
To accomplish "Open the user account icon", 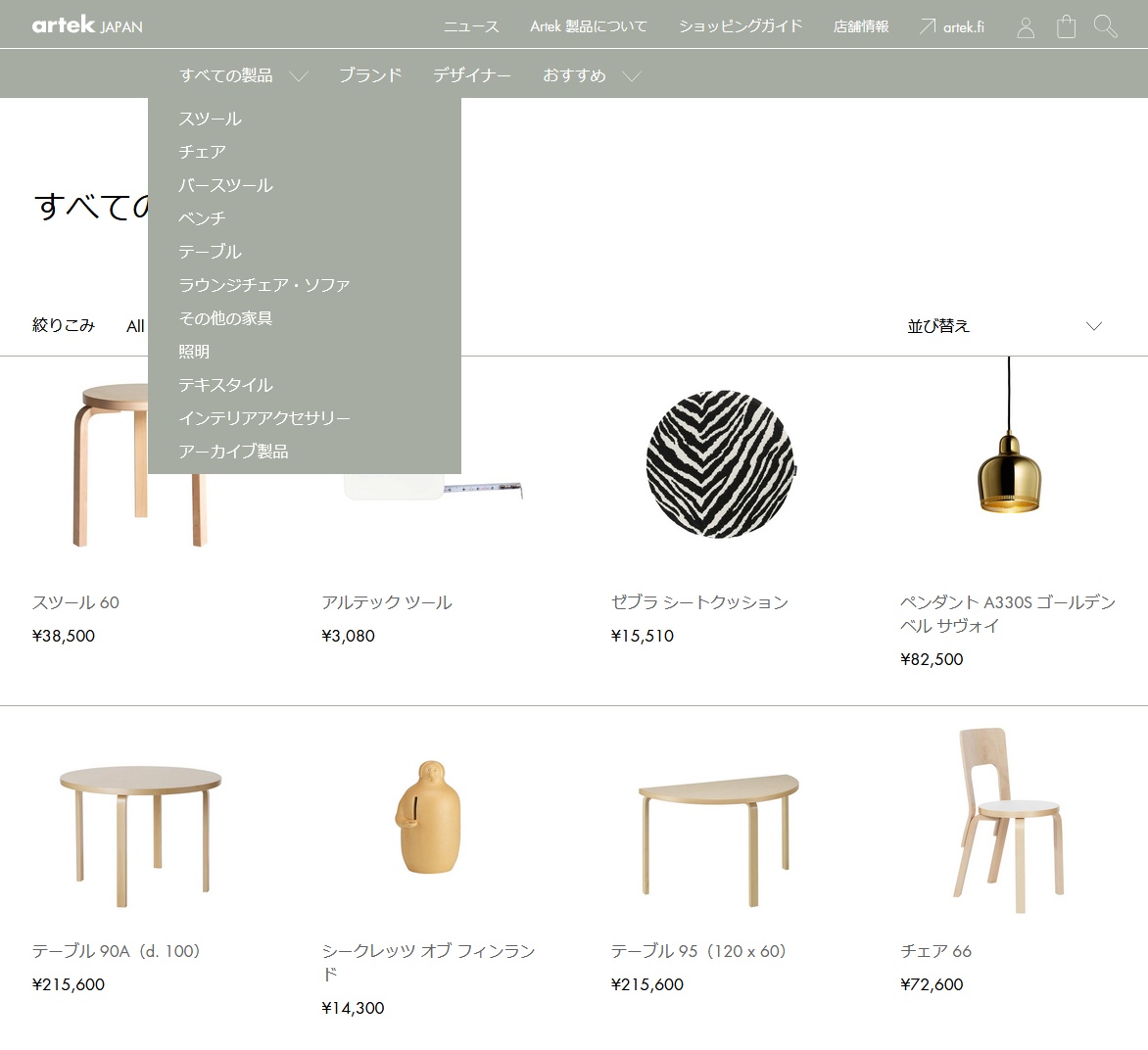I will pyautogui.click(x=1026, y=27).
